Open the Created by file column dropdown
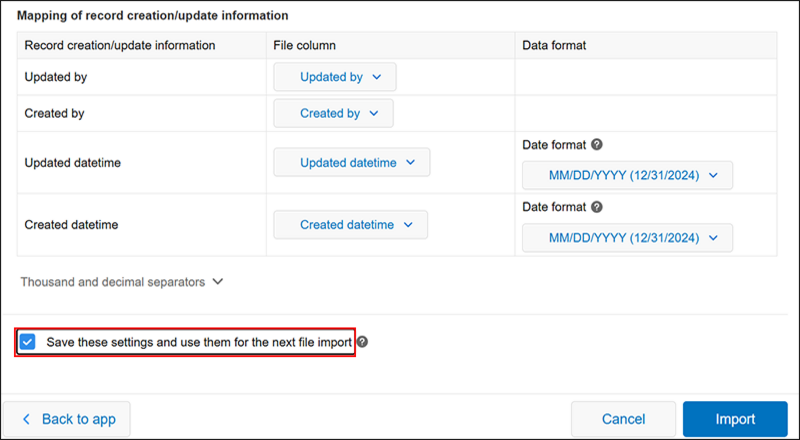Image resolution: width=800 pixels, height=440 pixels. click(x=334, y=114)
